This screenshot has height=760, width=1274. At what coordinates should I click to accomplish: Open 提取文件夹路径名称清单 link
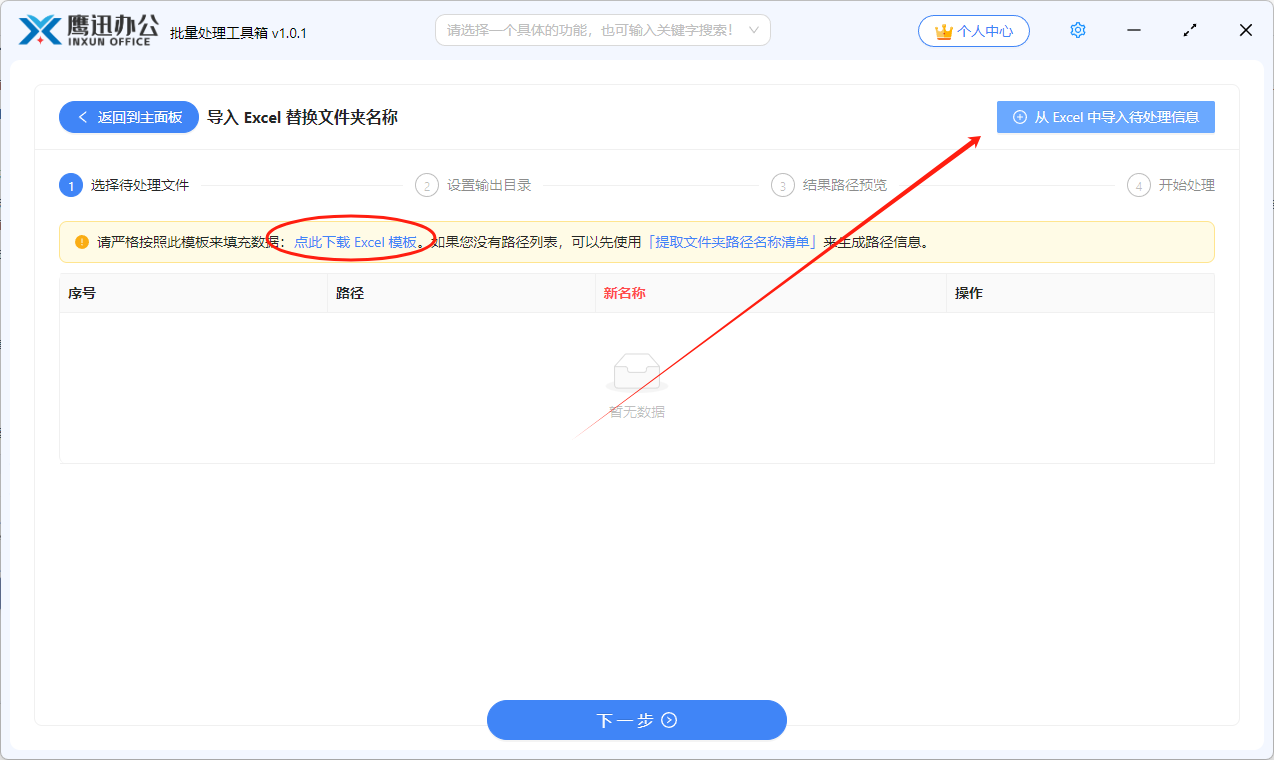click(732, 241)
